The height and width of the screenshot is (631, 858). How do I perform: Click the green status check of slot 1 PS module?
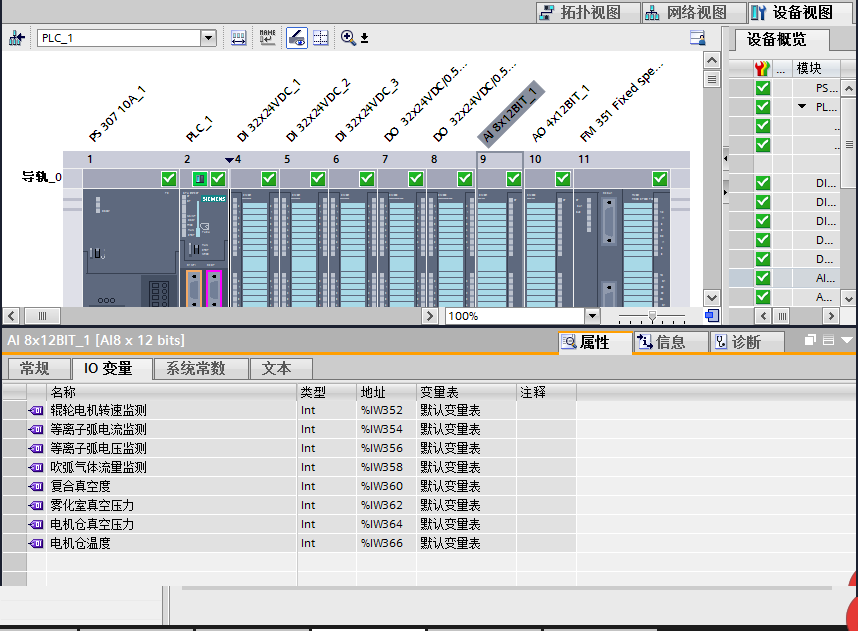169,178
